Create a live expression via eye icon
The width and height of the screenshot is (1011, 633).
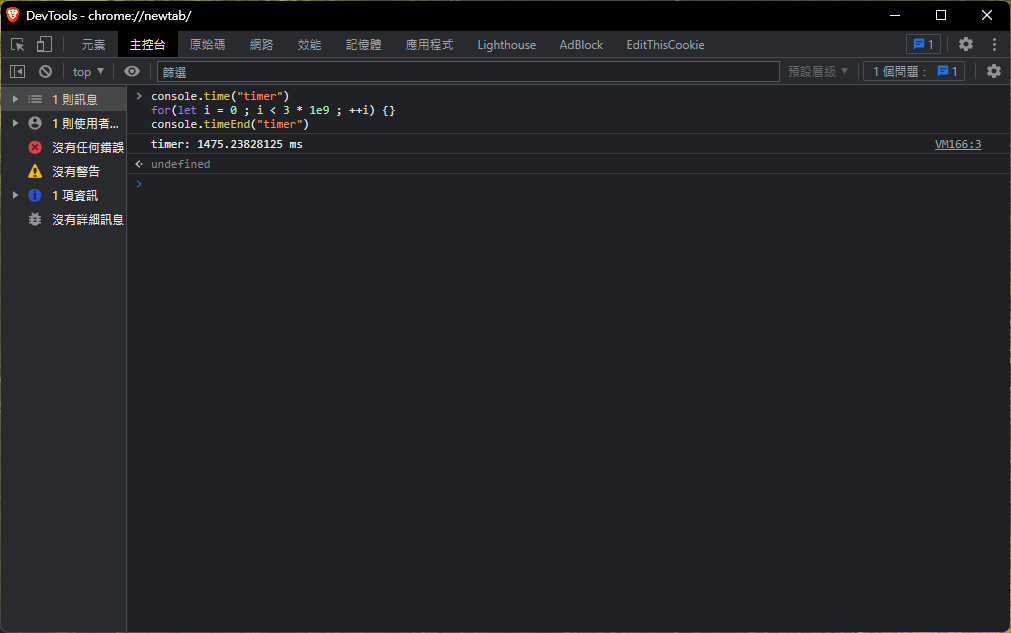coord(132,71)
